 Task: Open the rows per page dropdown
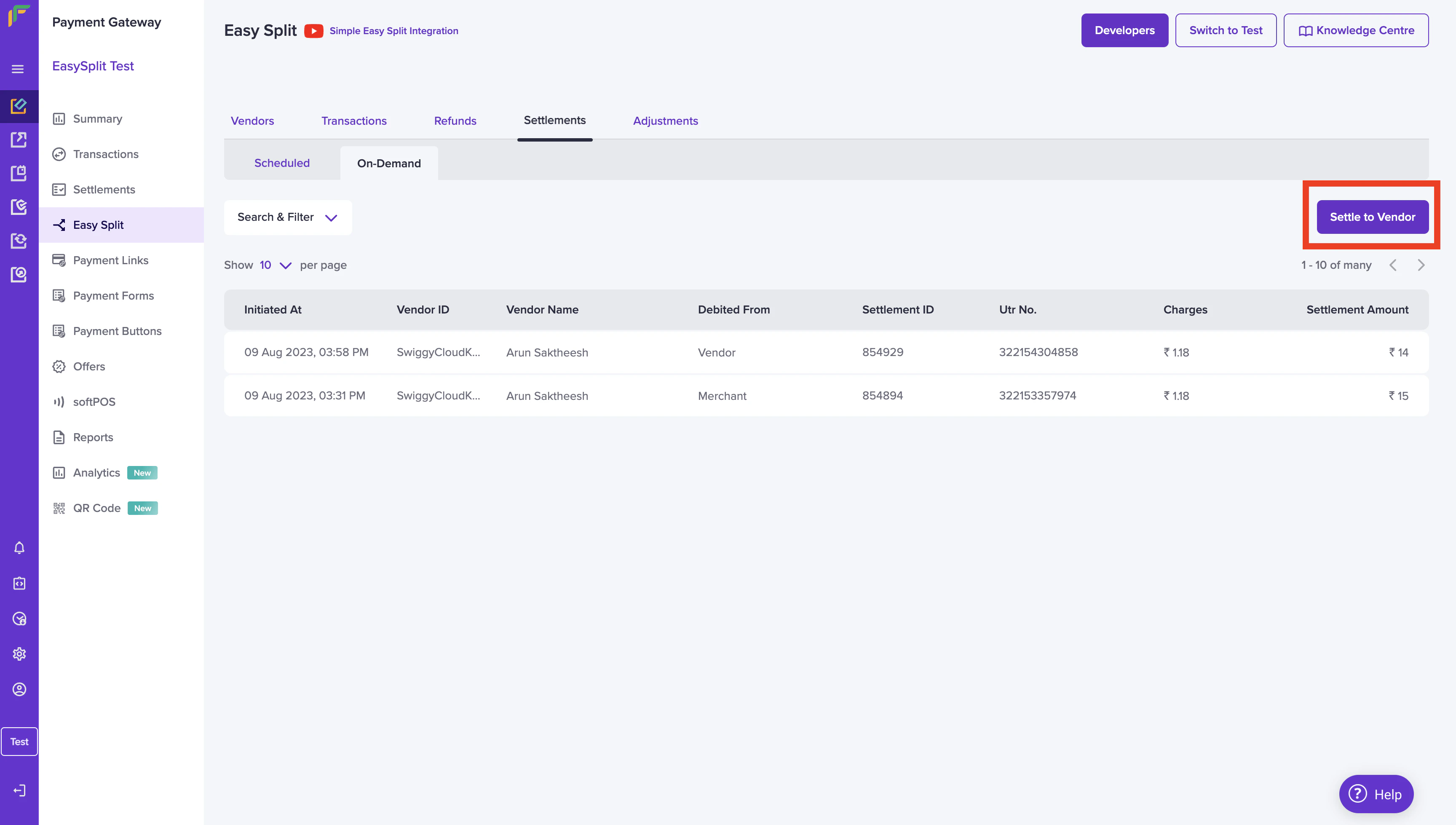(276, 265)
